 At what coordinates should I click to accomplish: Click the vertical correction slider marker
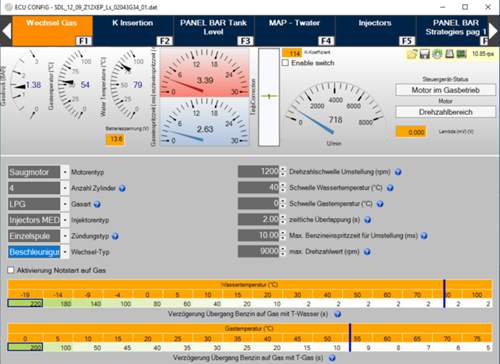coord(269,97)
